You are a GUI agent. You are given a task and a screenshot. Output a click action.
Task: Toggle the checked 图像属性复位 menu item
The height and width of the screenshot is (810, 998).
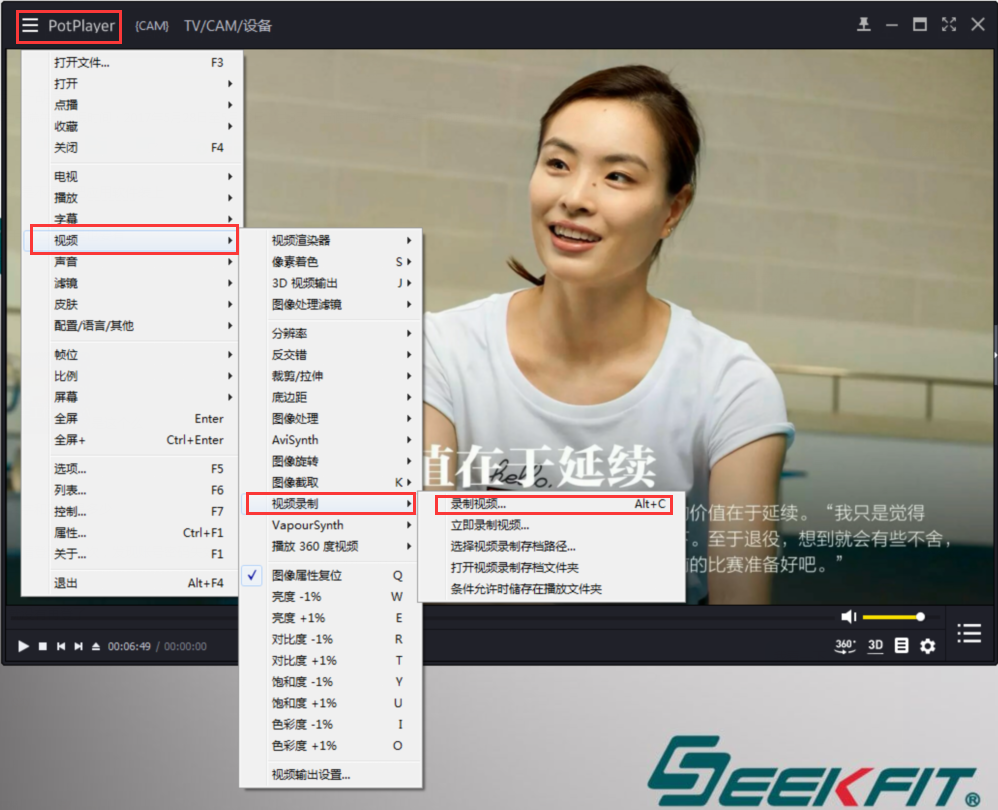coord(307,575)
